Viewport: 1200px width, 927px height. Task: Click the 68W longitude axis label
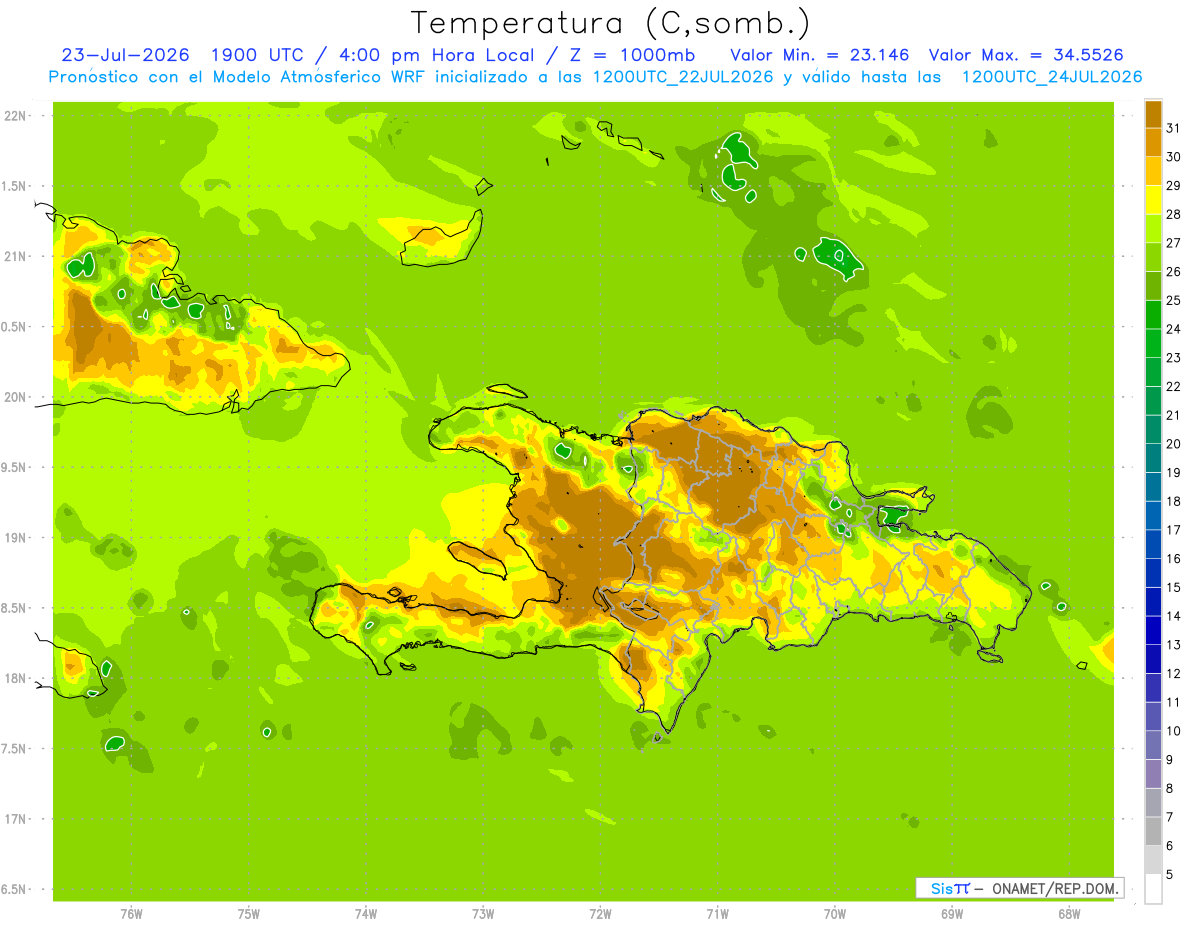[x=1069, y=914]
